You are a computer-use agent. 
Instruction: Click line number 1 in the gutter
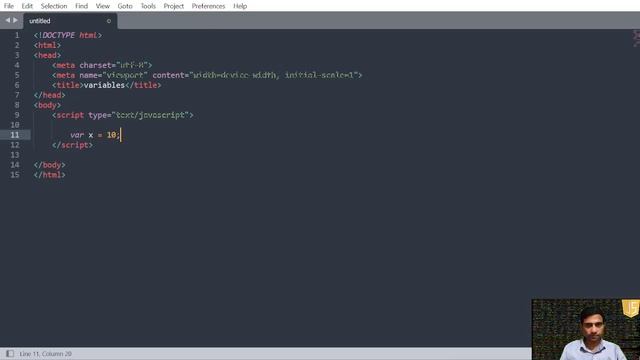coord(17,36)
